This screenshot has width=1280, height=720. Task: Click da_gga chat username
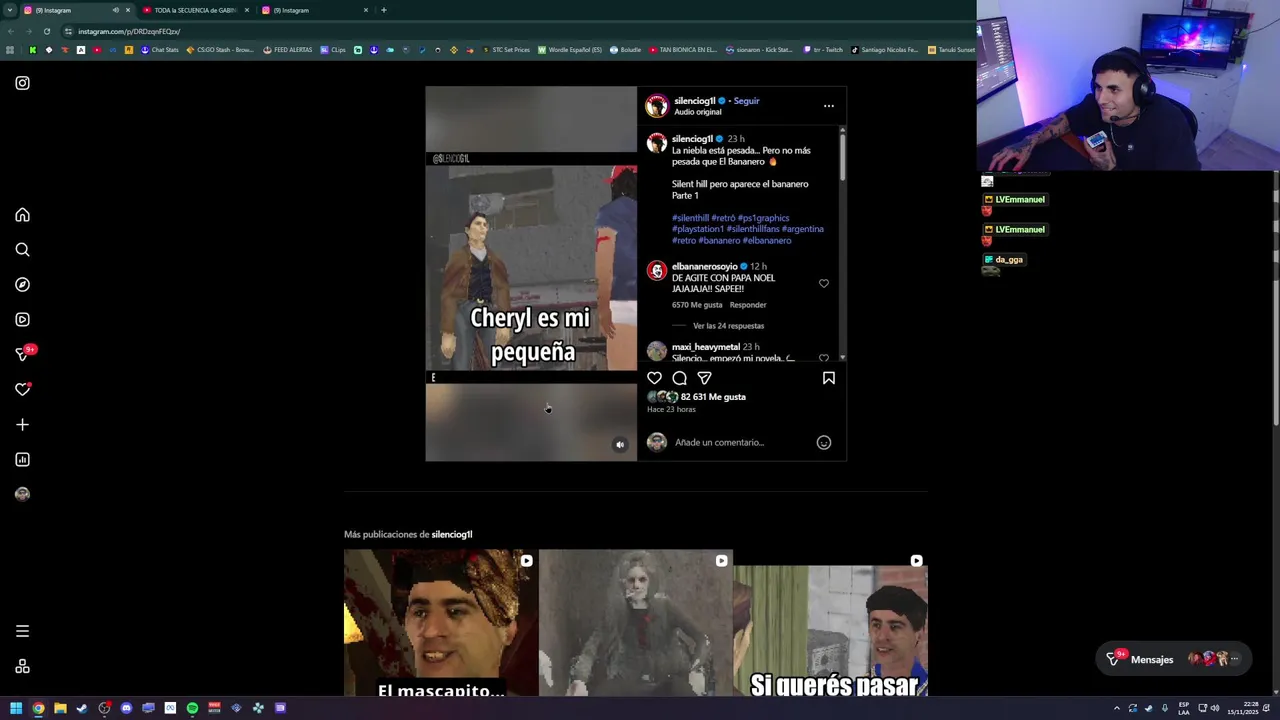point(1009,260)
